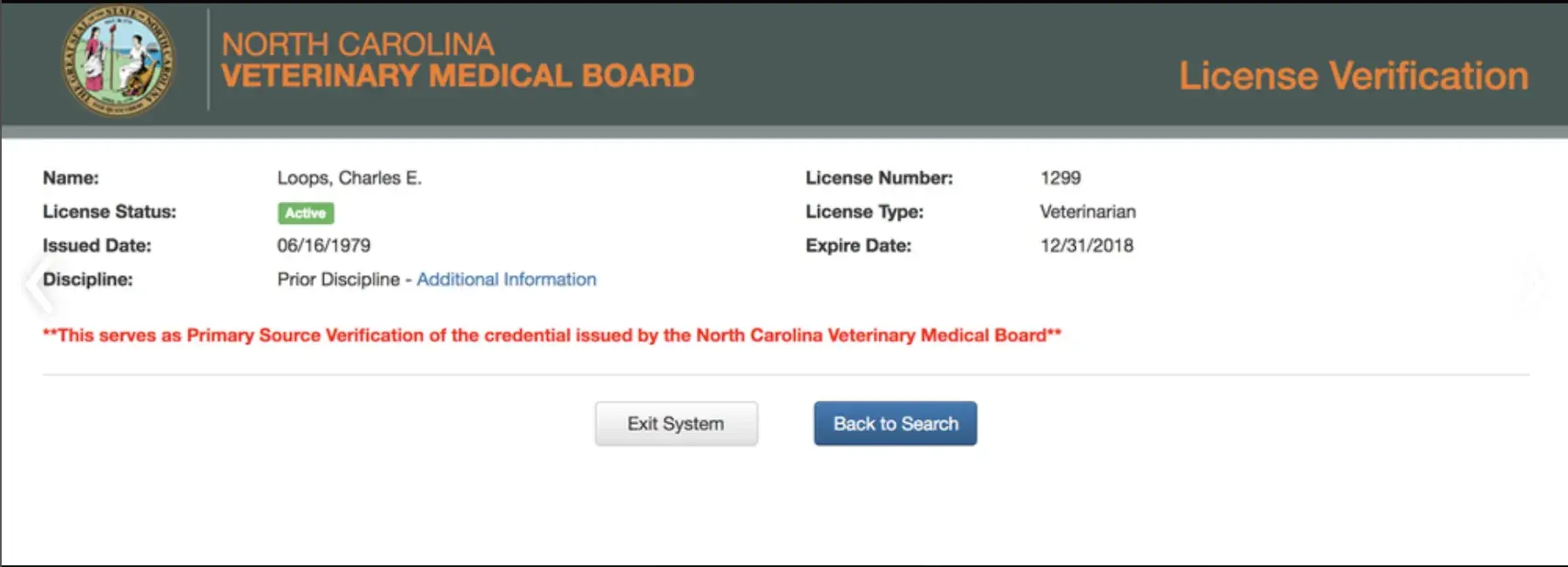Click the expire date 12/31/2018
The image size is (1568, 567).
pyautogui.click(x=1086, y=246)
